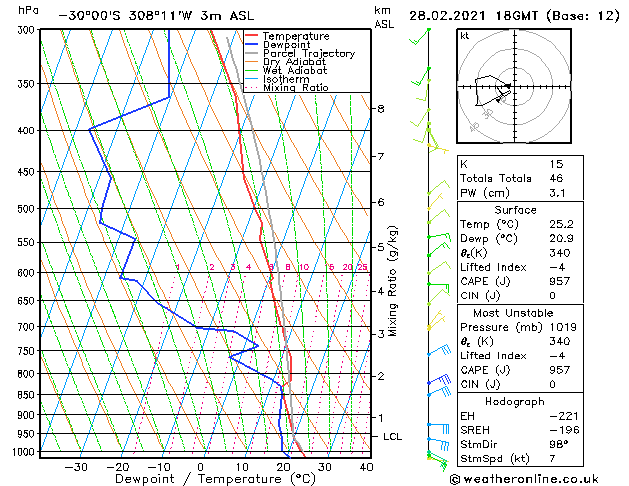Click the K index value 15
Image resolution: width=629 pixels, height=486 pixels.
(x=556, y=164)
